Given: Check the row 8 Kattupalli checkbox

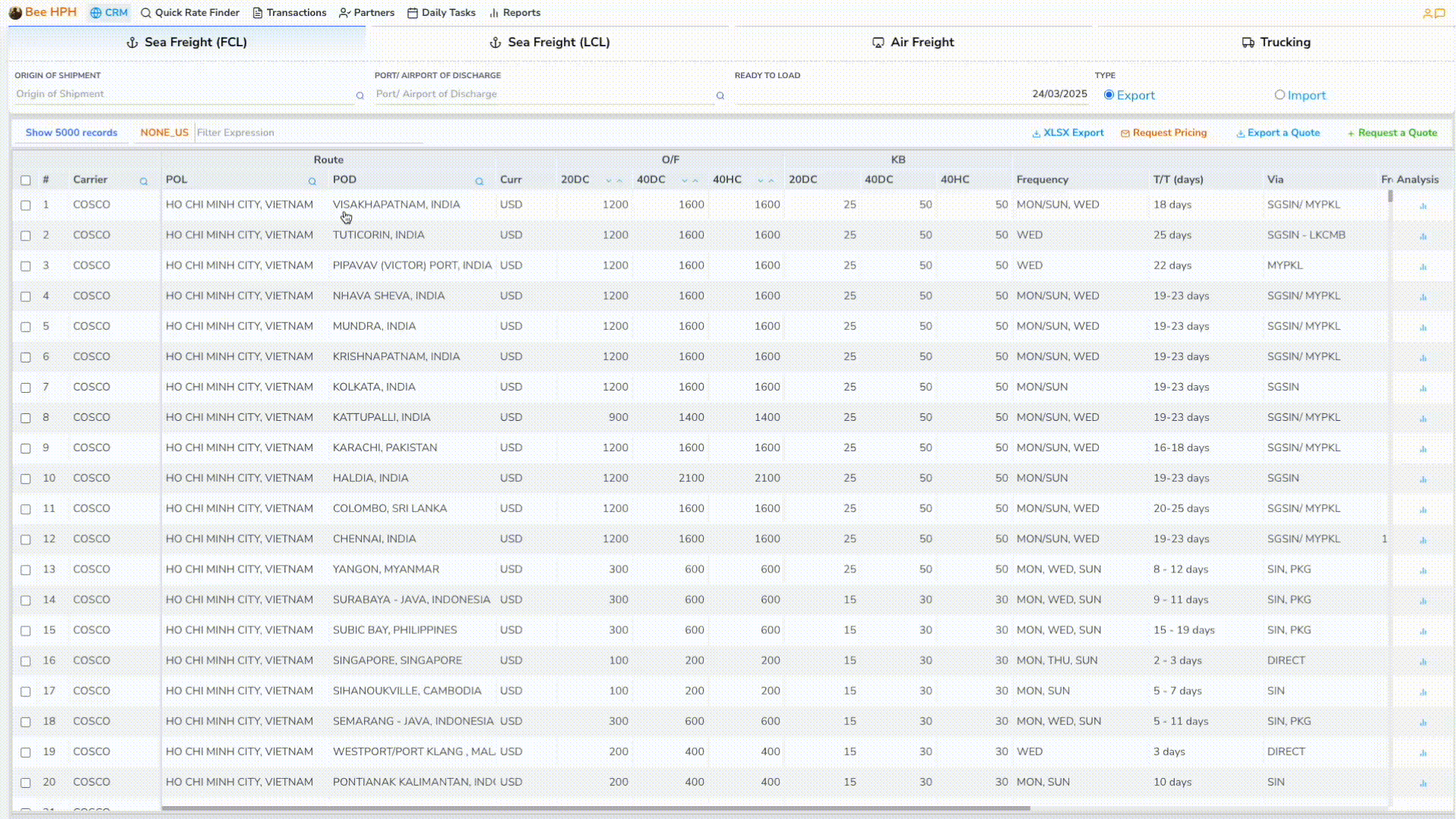Looking at the screenshot, I should click(x=26, y=418).
